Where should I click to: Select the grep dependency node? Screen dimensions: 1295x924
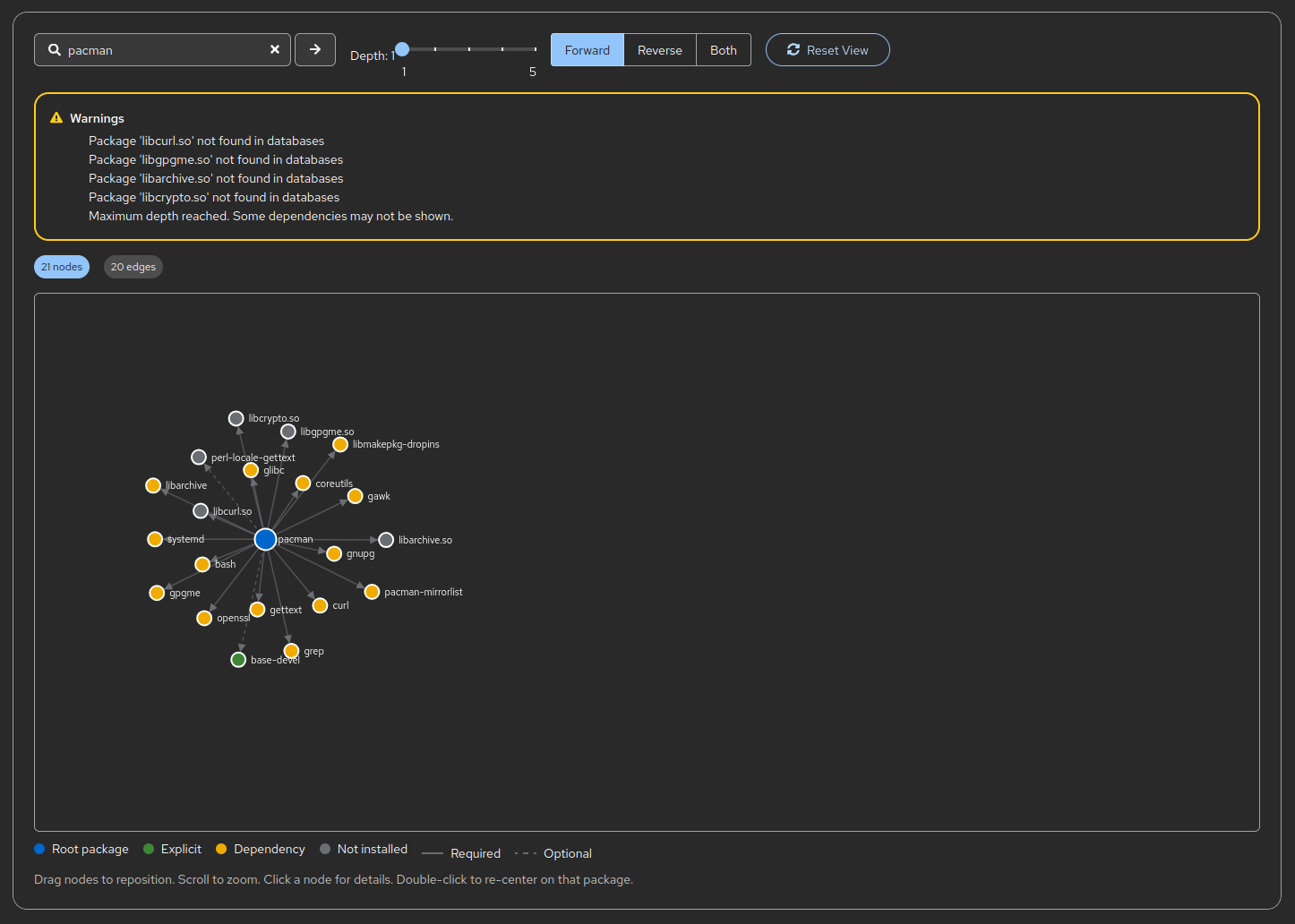[291, 651]
